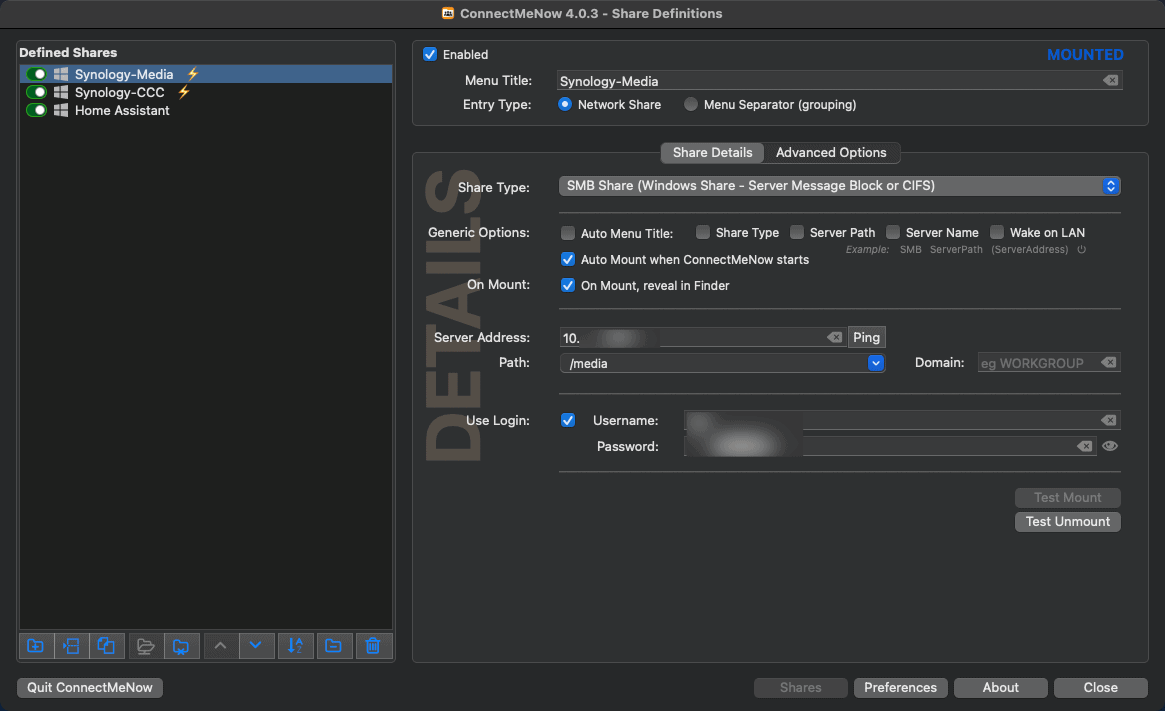Click the lightning bolt next to Synology-CCC
This screenshot has height=711, width=1165.
184,92
